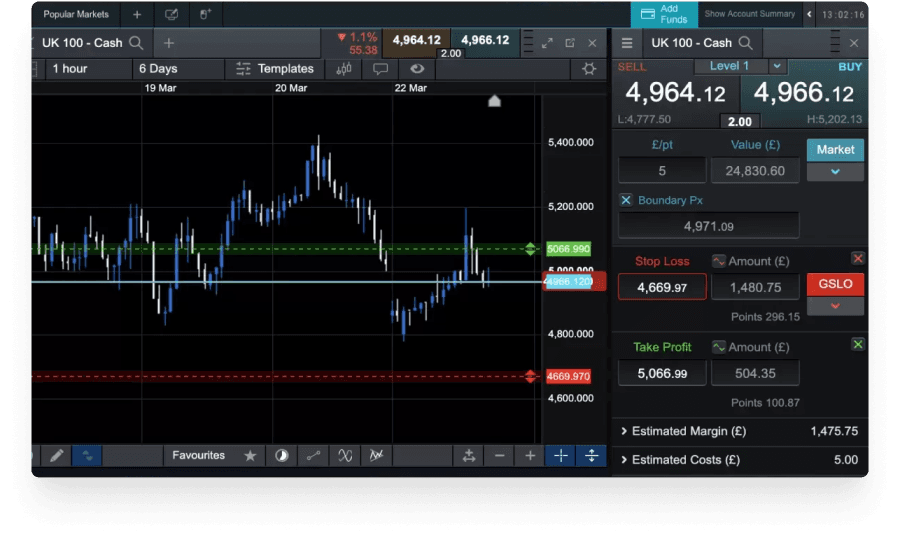Image resolution: width=900 pixels, height=539 pixels.
Task: Click the Favourites star icon
Action: (x=251, y=456)
